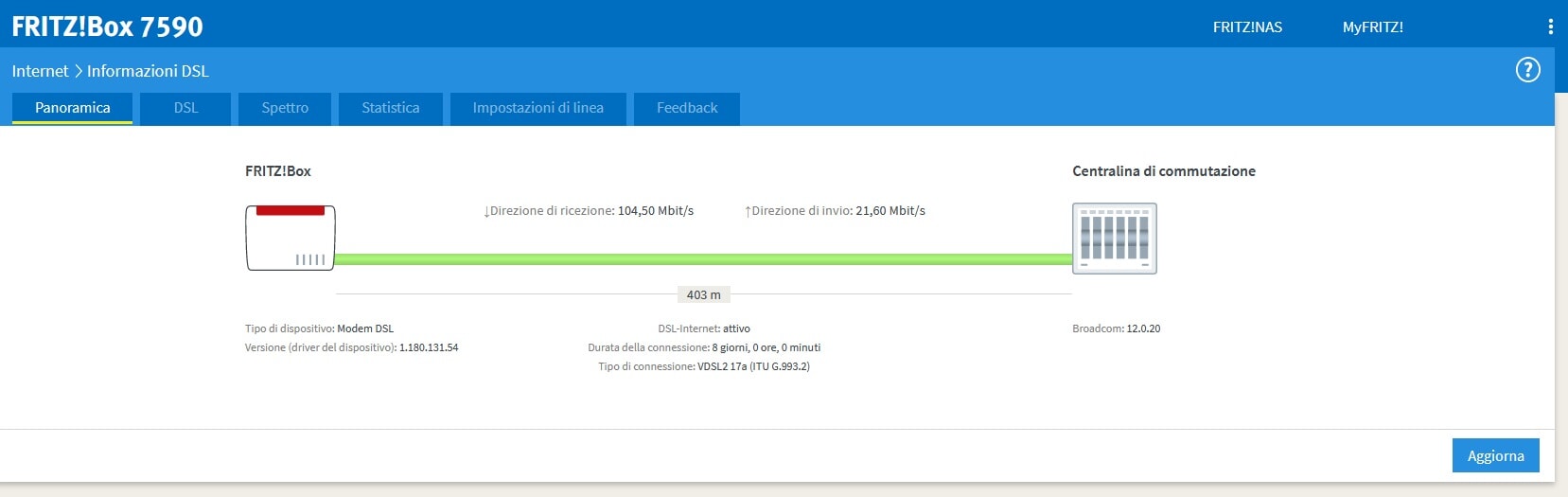The image size is (1568, 497).
Task: Click the Aggiorna button
Action: click(1496, 455)
